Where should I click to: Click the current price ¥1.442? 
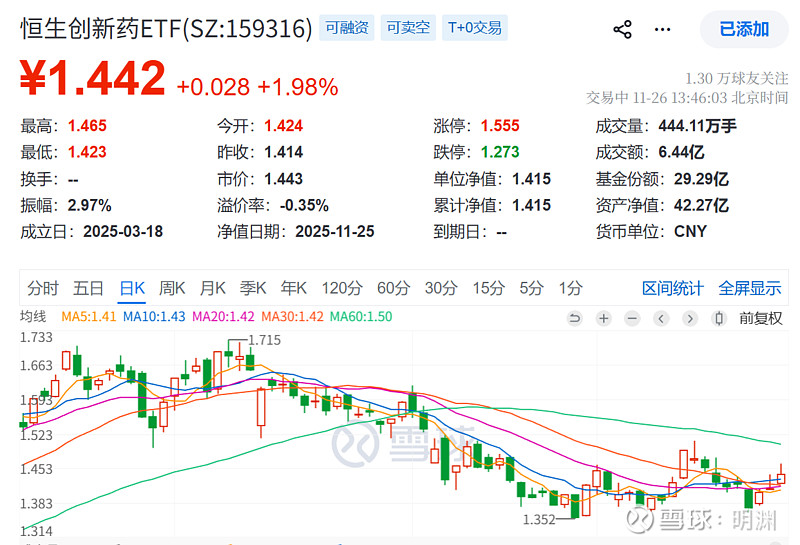[x=92, y=78]
